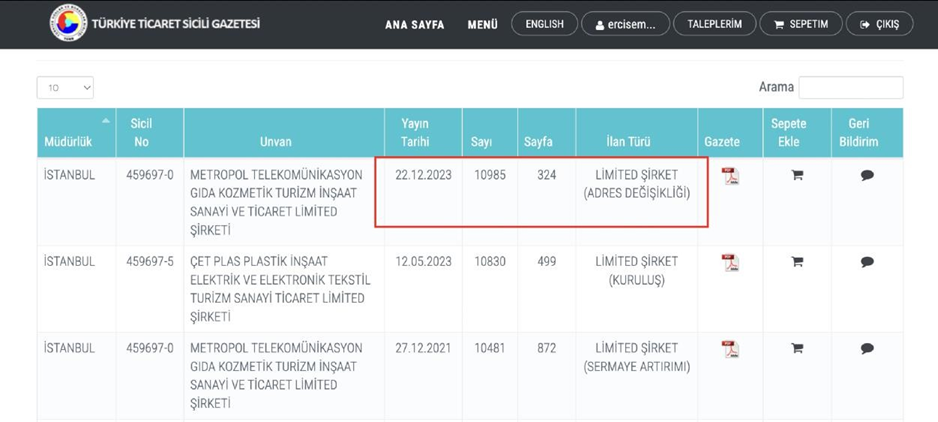Open gazette PDF for ÇET PLAS row
Image resolution: width=938 pixels, height=422 pixels.
pyautogui.click(x=730, y=262)
